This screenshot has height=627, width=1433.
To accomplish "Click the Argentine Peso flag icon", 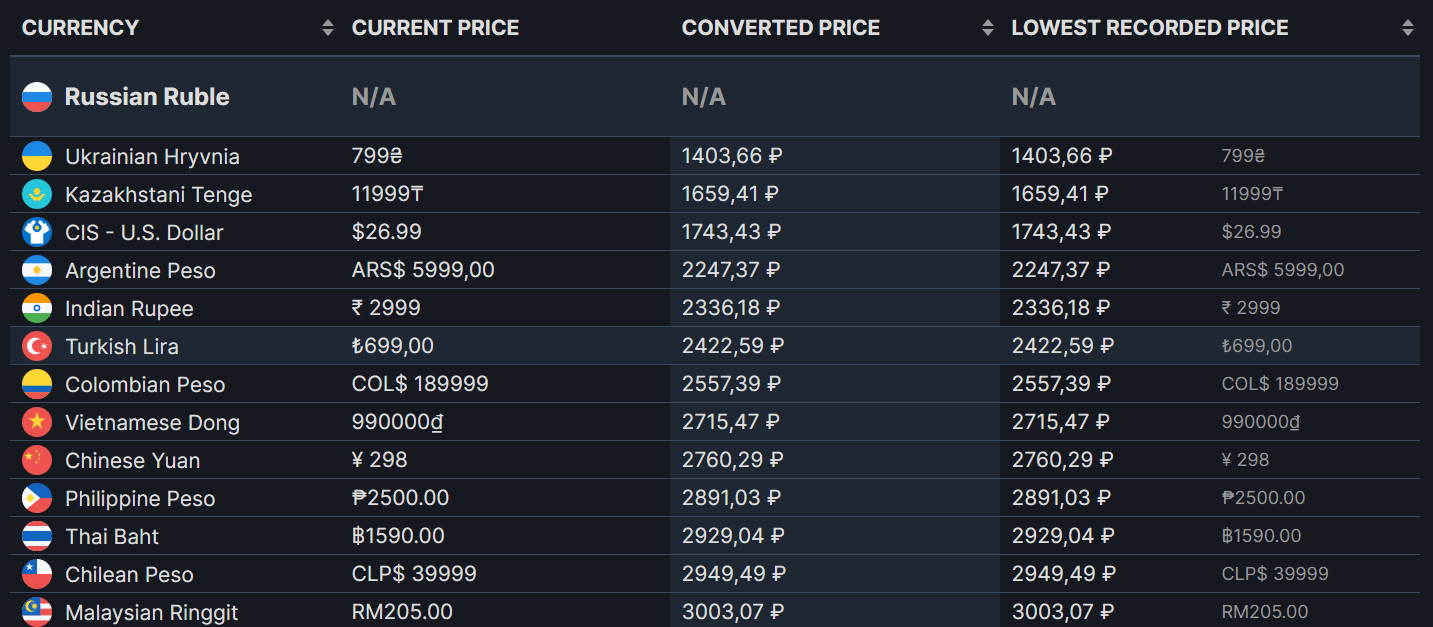I will point(37,270).
